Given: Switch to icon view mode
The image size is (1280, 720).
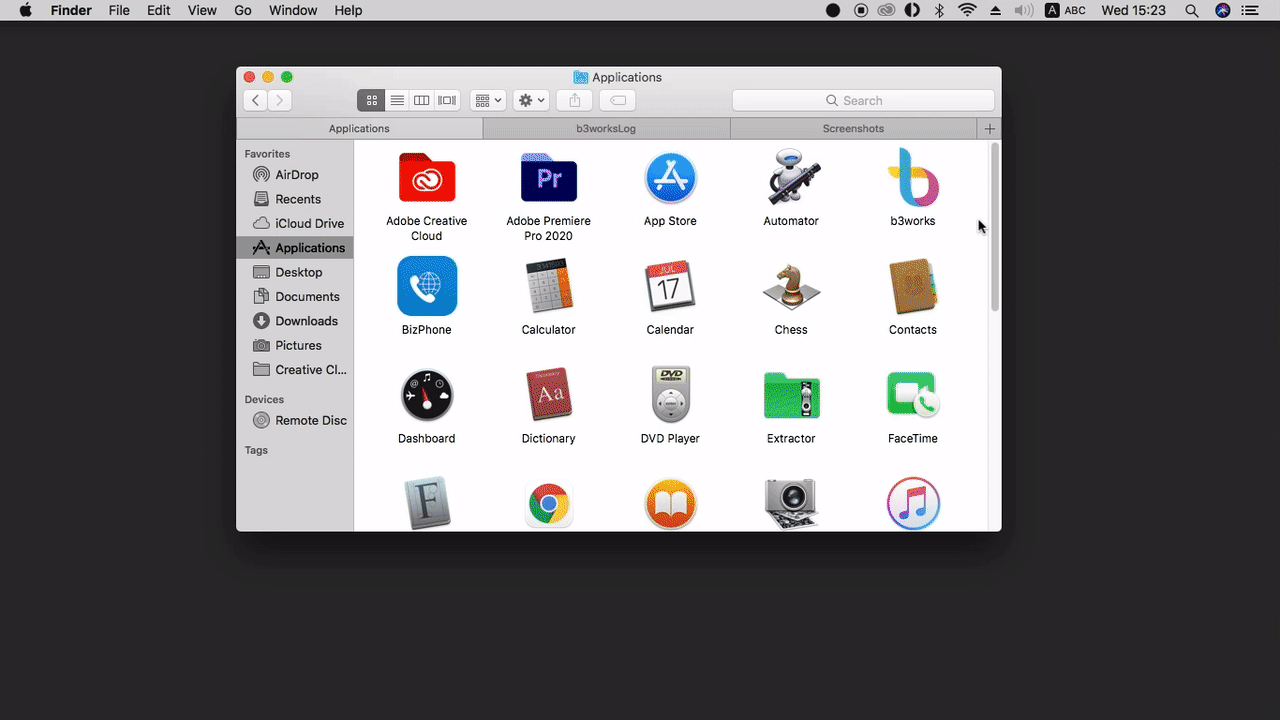Looking at the screenshot, I should (x=371, y=100).
